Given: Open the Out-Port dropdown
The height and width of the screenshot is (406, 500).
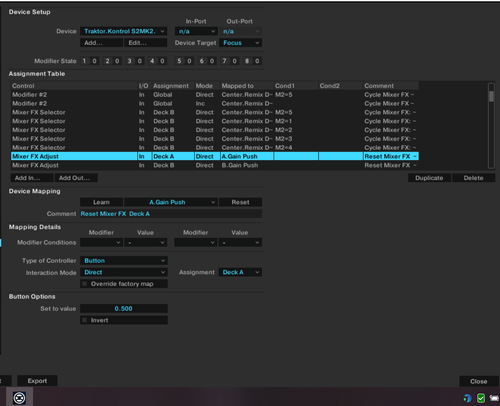Looking at the screenshot, I should pos(240,31).
